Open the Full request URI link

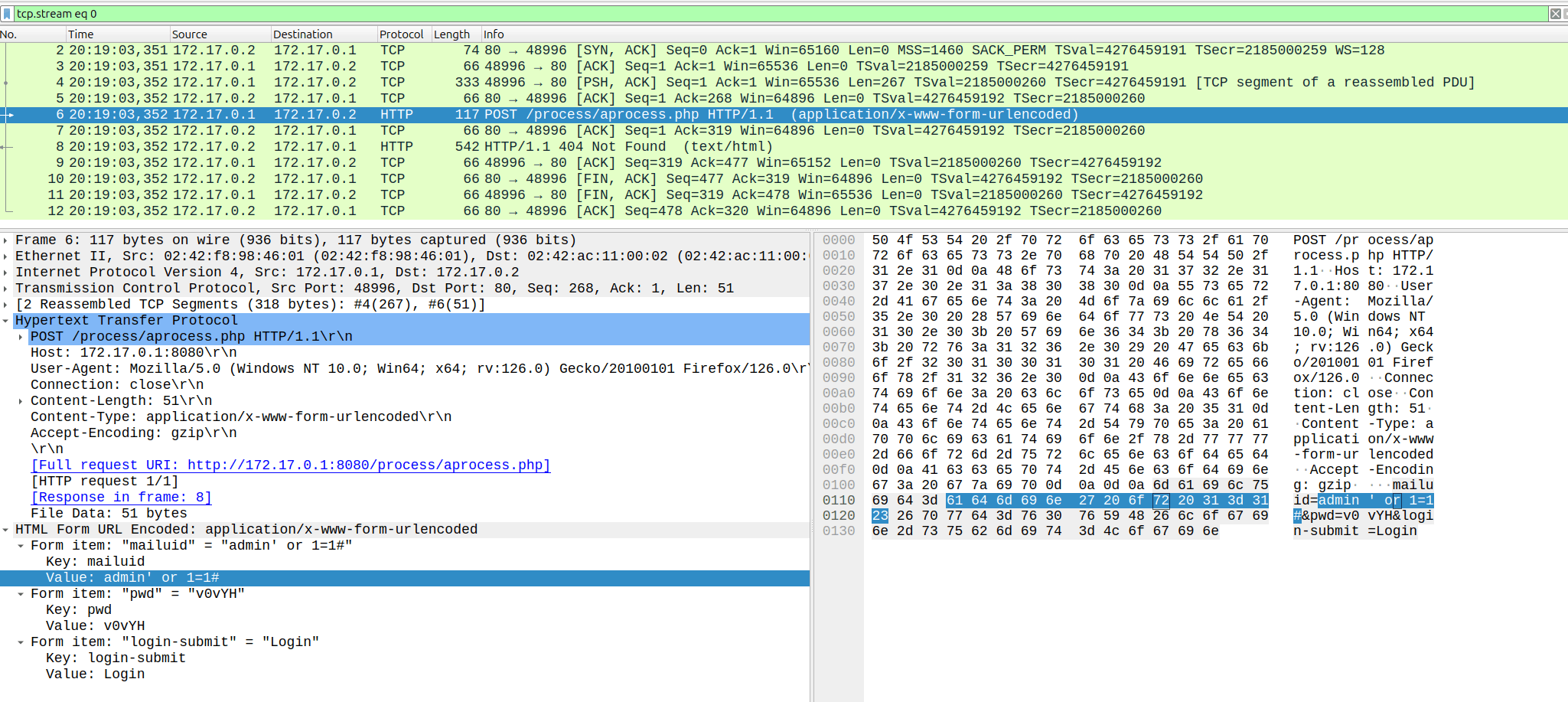point(291,465)
